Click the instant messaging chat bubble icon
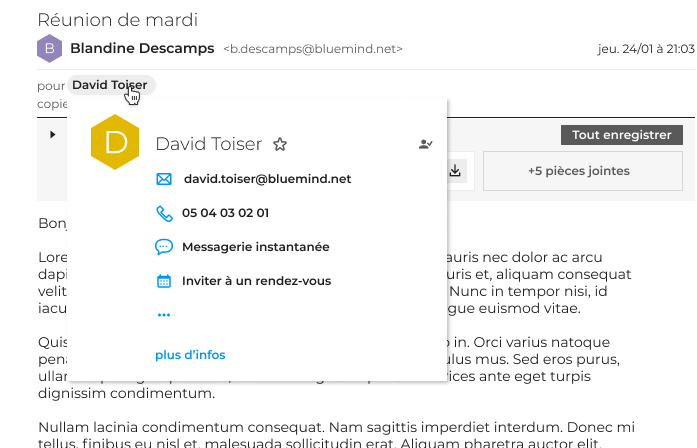Screen dimensions: 697x448 165,247
